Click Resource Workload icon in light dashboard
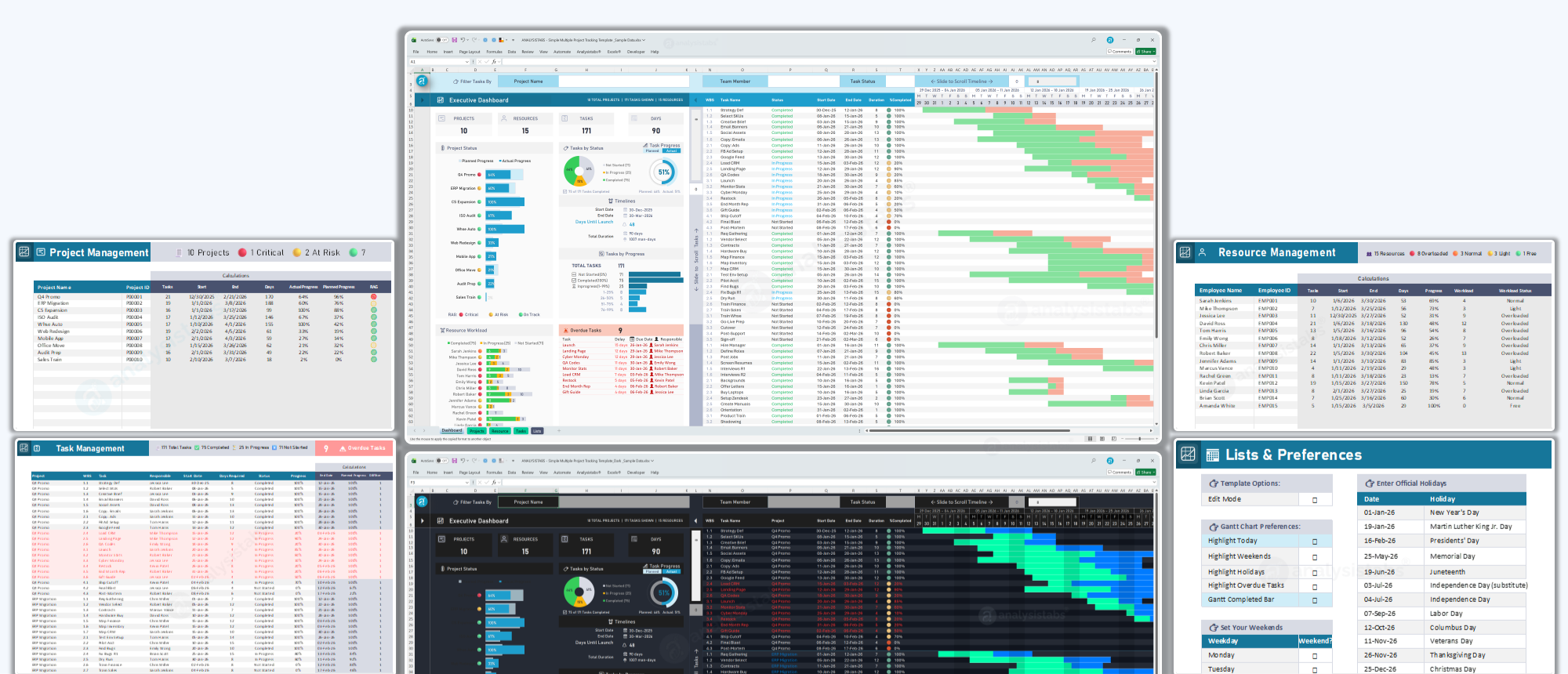This screenshot has width=1568, height=674. coord(442,330)
